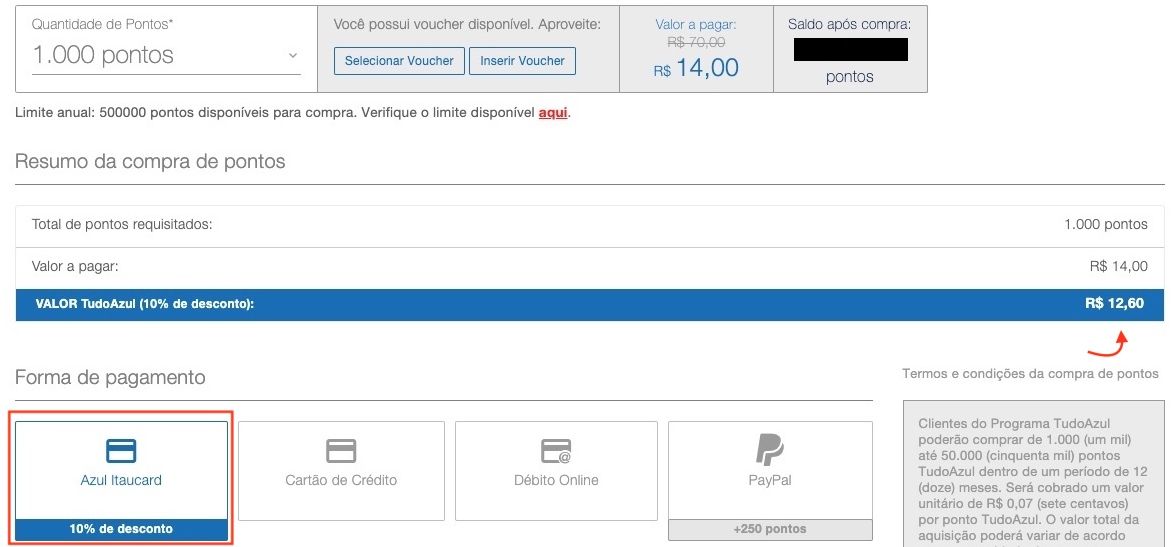Click the 'Saldo após compra:' label
Viewport: 1173px width, 547px height.
[849, 25]
